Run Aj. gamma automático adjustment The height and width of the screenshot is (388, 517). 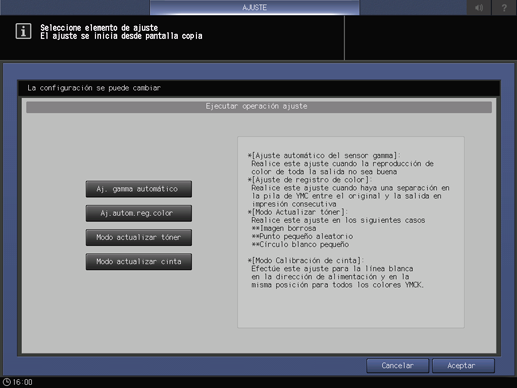pos(139,189)
